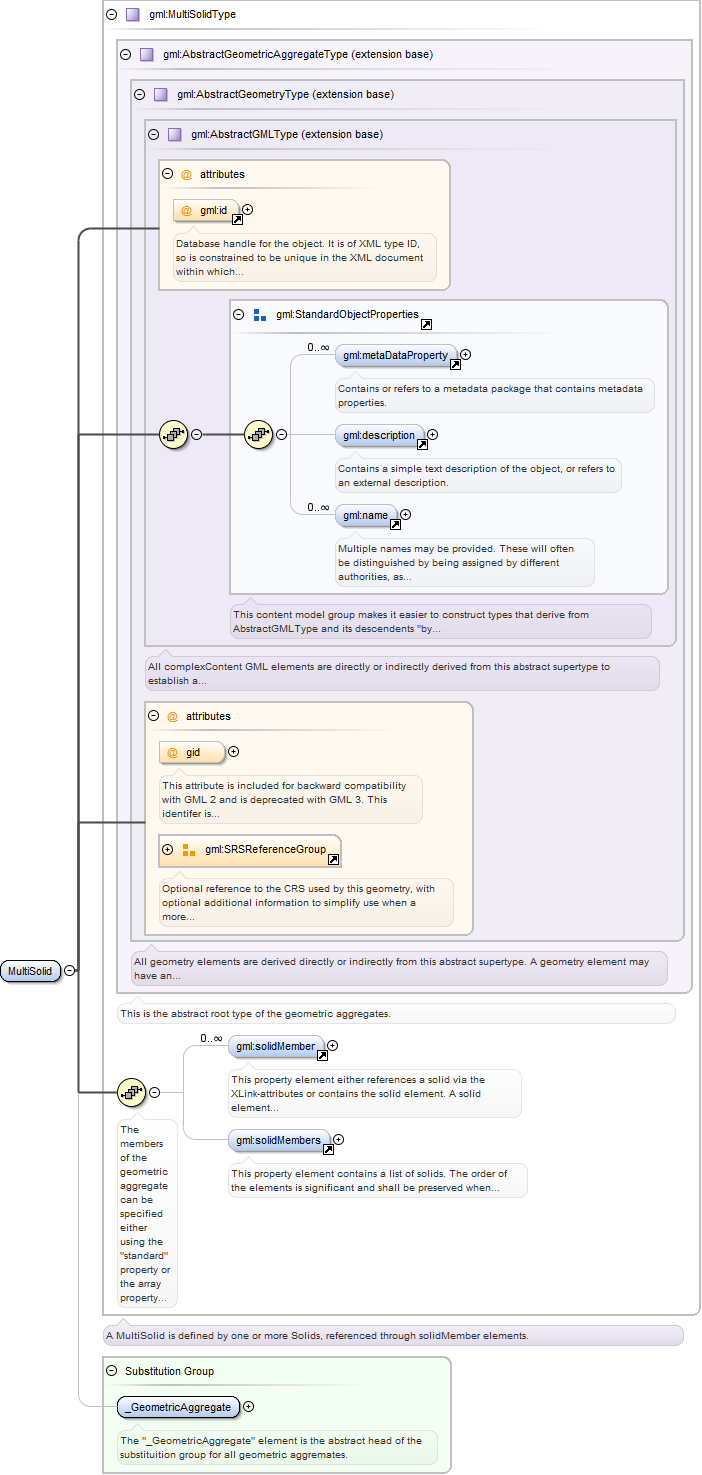
Task: Follow gml:SRSReferenceGroup reference arrow
Action: 334,859
